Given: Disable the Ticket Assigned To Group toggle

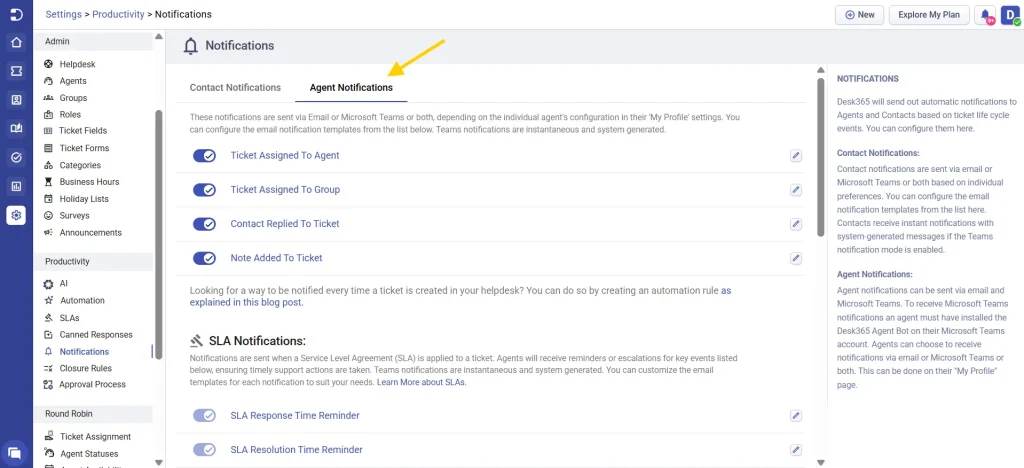Looking at the screenshot, I should point(204,190).
